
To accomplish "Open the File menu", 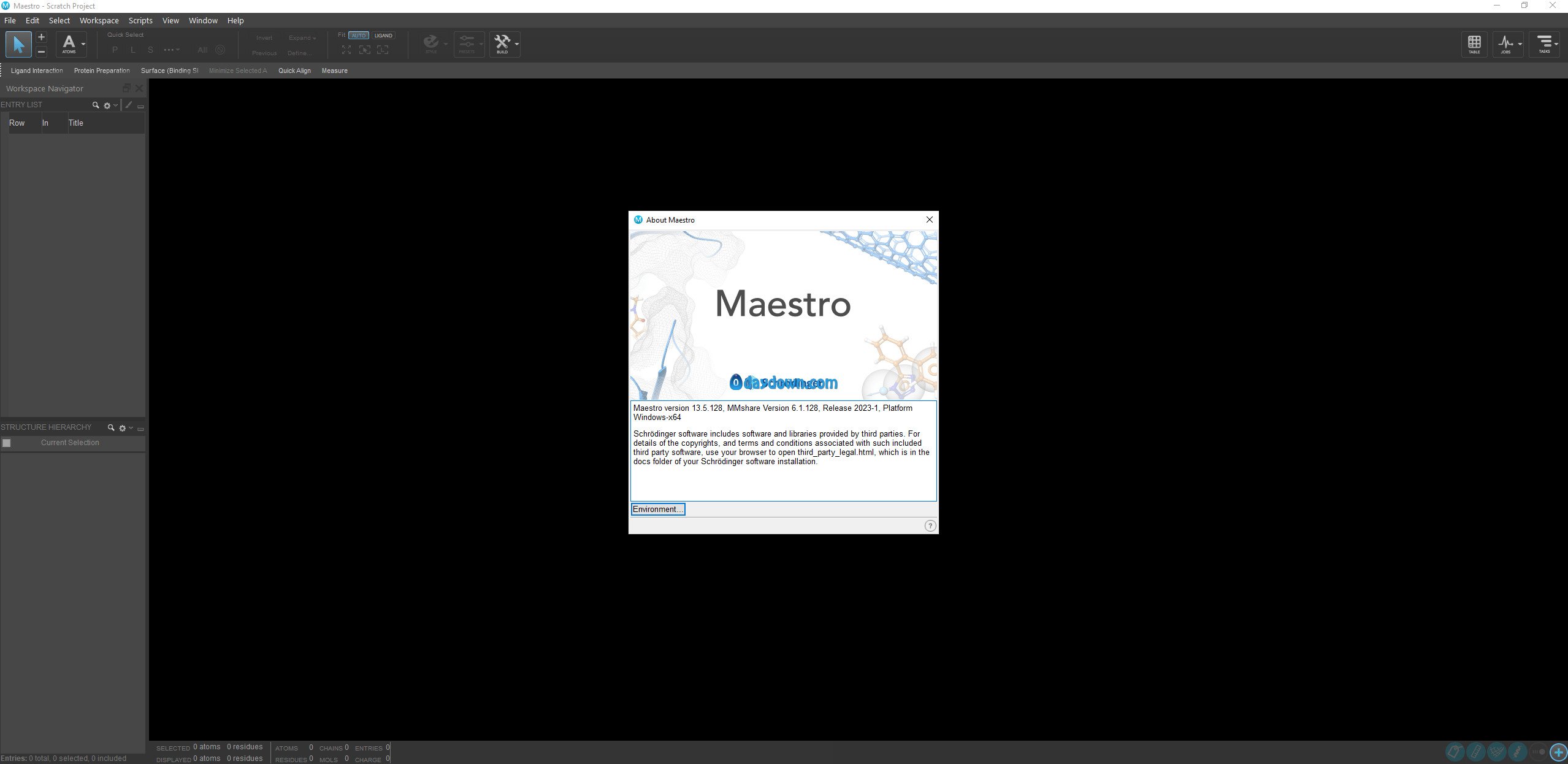I will pos(10,20).
